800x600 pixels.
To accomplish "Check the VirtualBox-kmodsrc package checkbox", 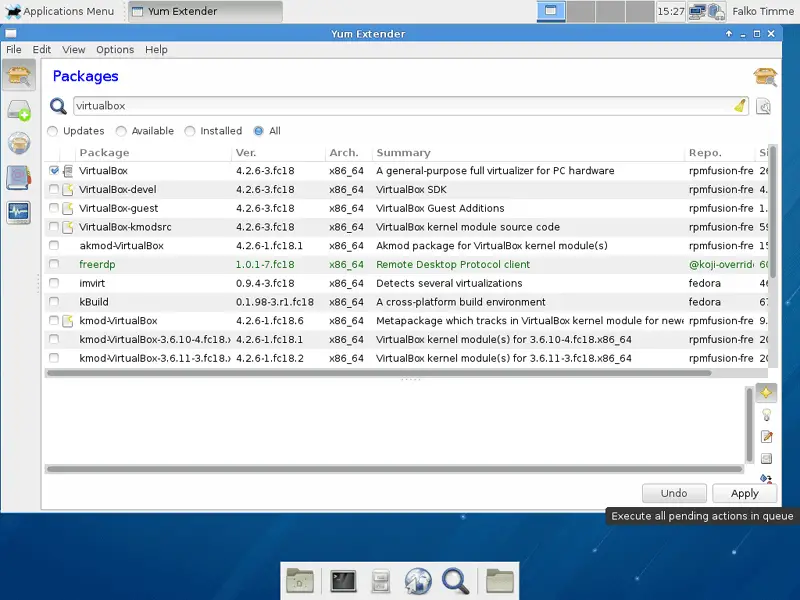I will click(x=54, y=227).
